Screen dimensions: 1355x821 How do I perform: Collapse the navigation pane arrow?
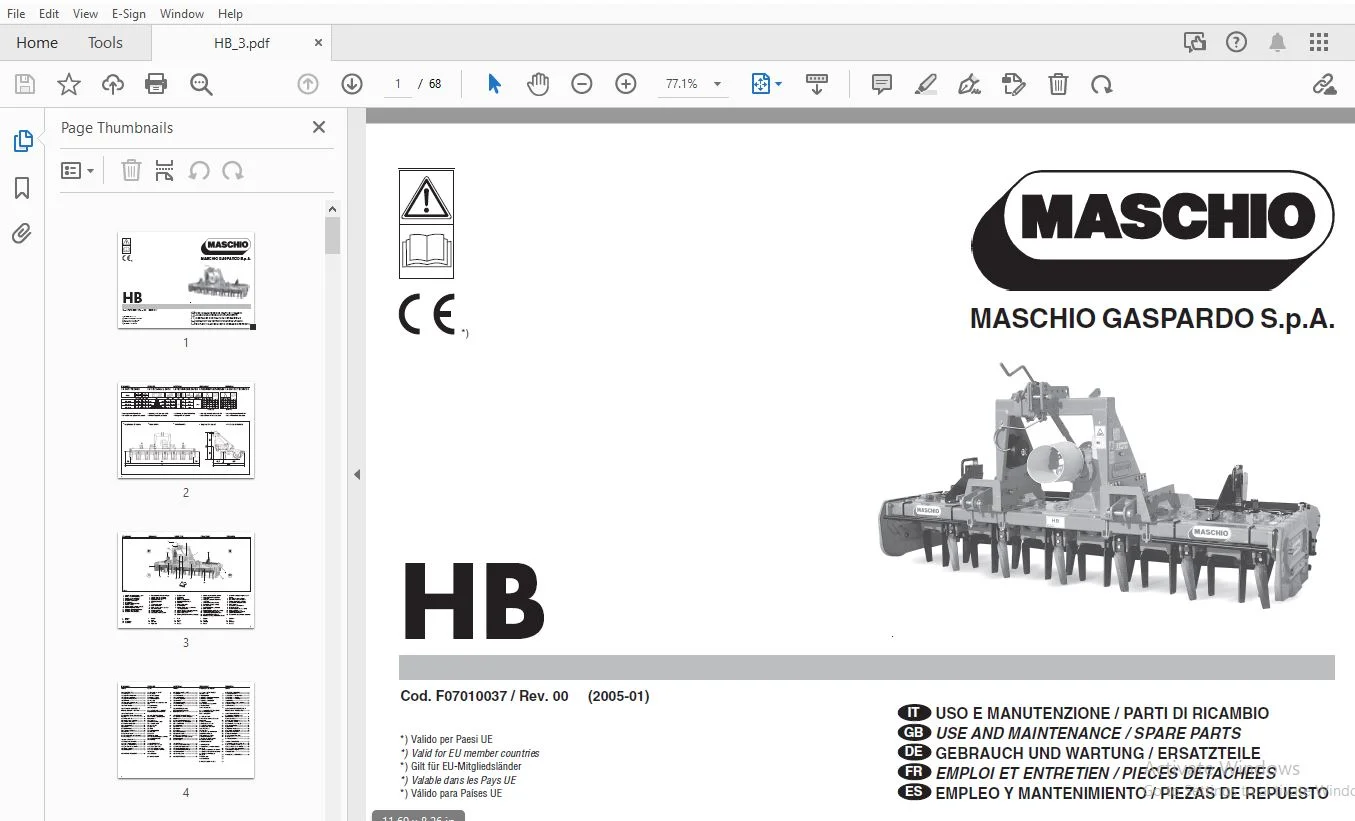(x=357, y=474)
